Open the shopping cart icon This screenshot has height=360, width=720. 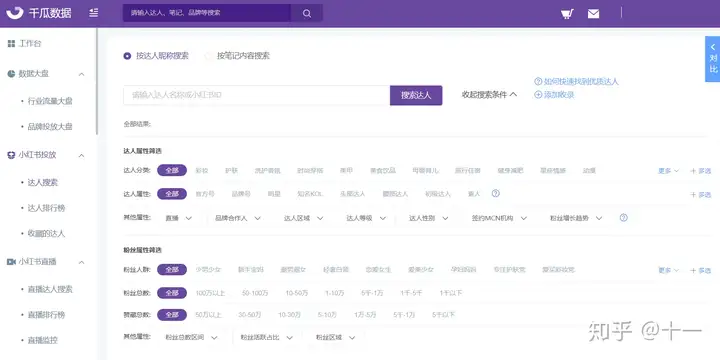point(567,14)
